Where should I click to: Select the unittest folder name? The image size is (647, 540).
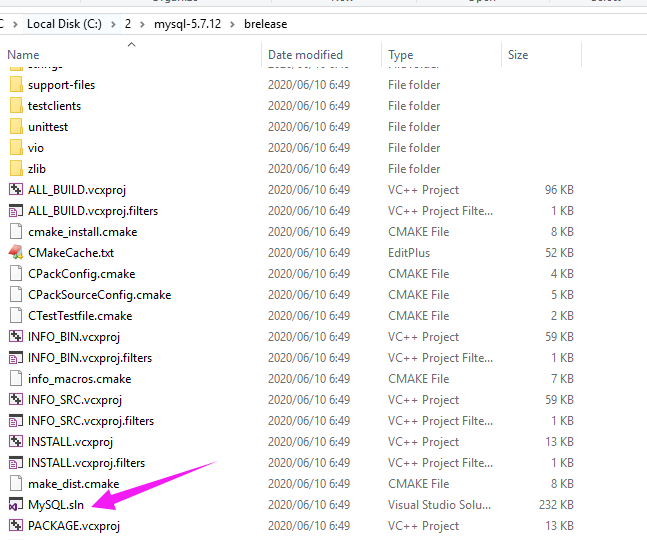pyautogui.click(x=48, y=127)
